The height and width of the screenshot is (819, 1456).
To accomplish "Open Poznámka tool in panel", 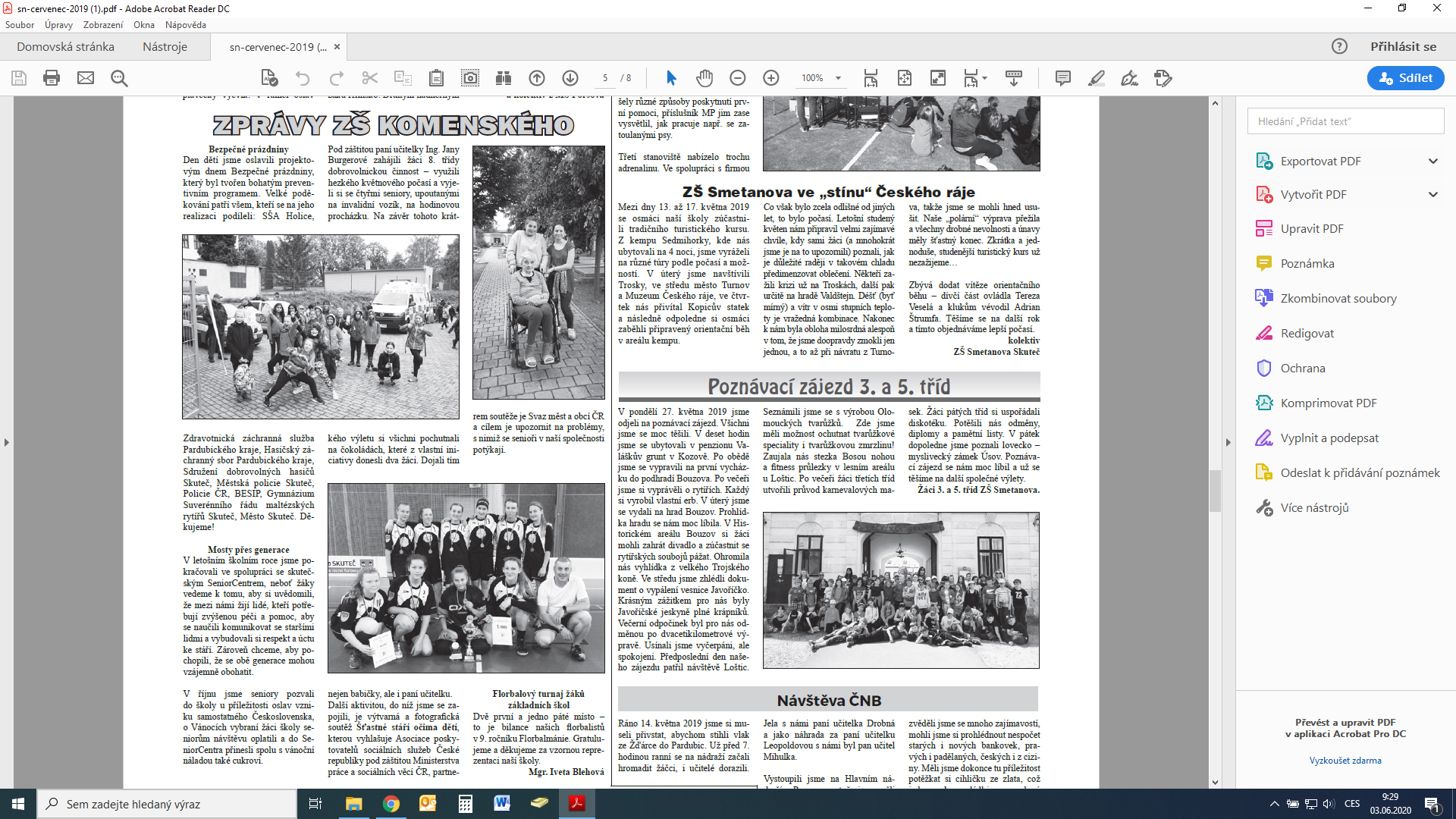I will coord(1295,263).
